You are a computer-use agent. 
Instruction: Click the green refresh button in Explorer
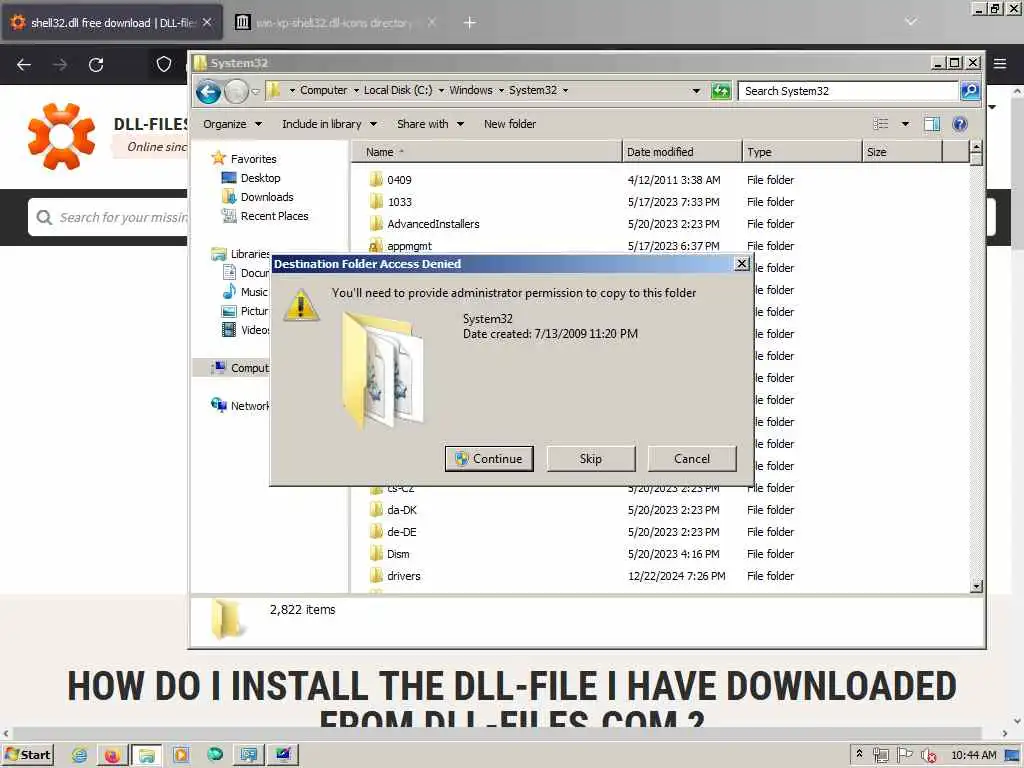pos(720,91)
